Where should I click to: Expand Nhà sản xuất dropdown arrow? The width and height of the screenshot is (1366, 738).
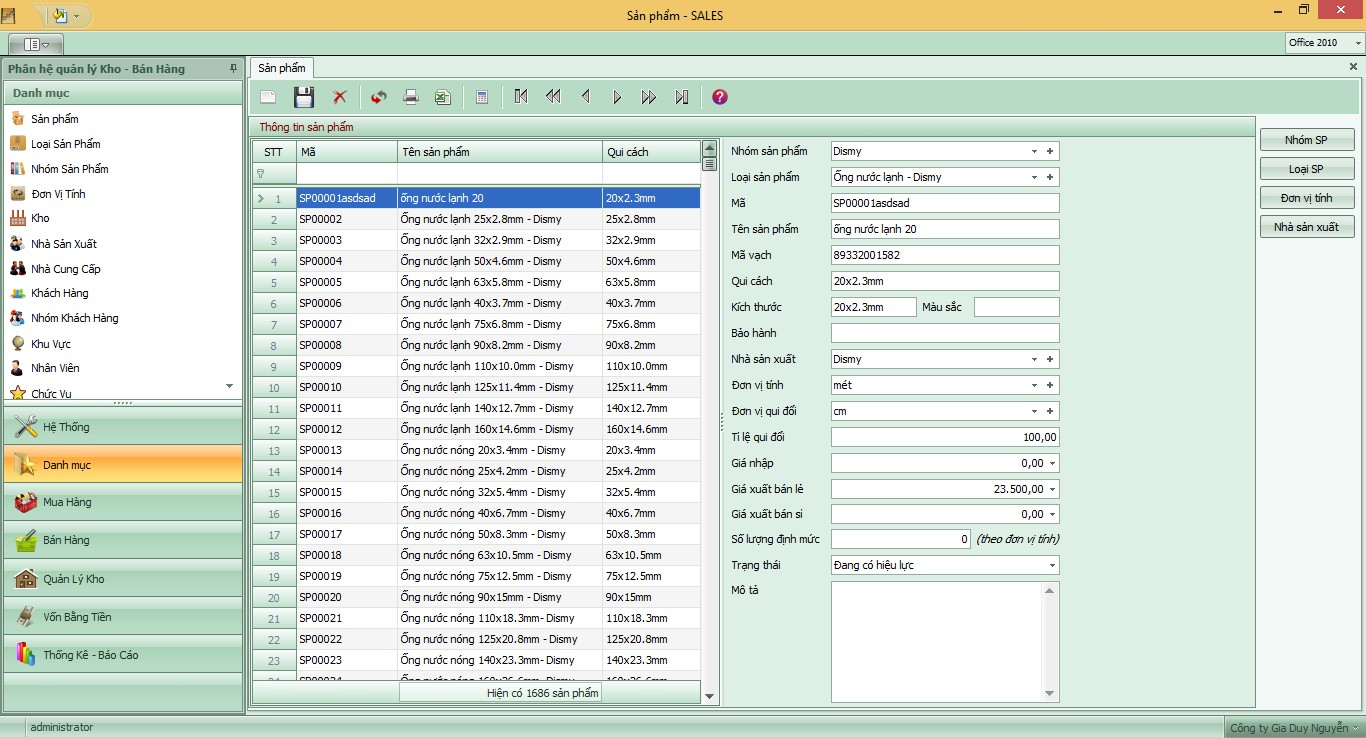[1034, 360]
